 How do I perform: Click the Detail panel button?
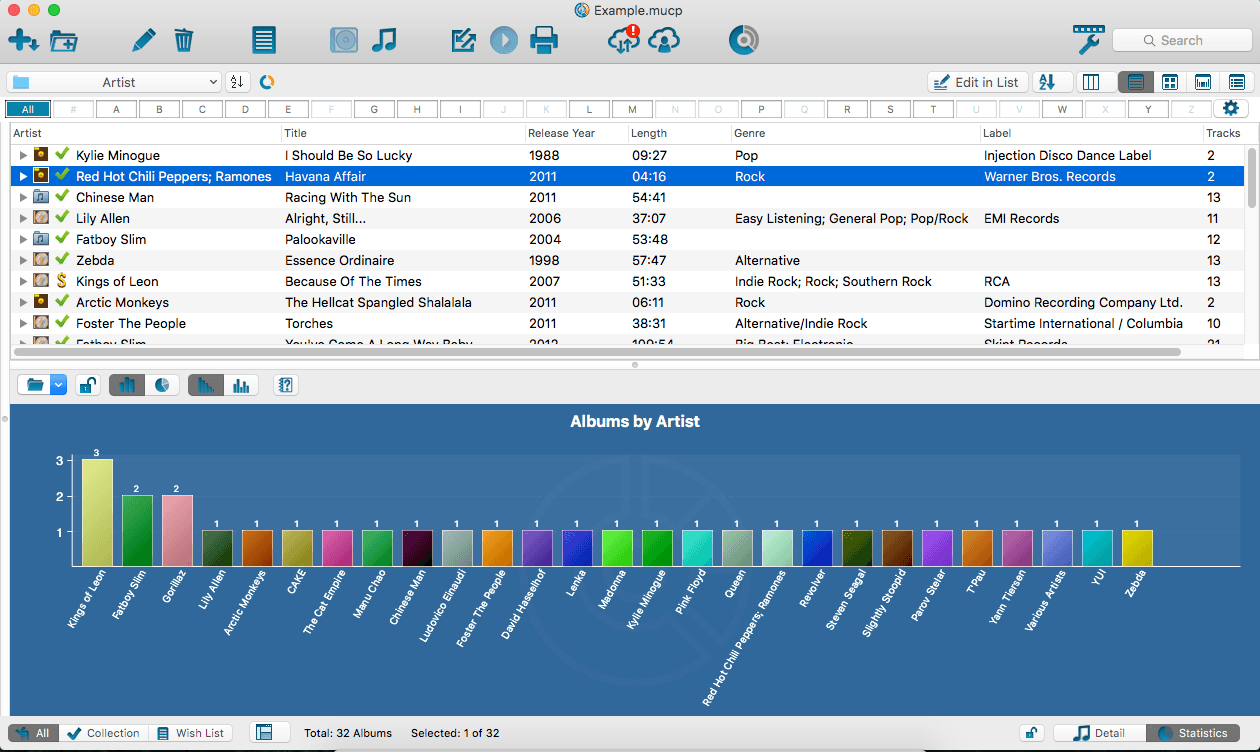pyautogui.click(x=1099, y=733)
